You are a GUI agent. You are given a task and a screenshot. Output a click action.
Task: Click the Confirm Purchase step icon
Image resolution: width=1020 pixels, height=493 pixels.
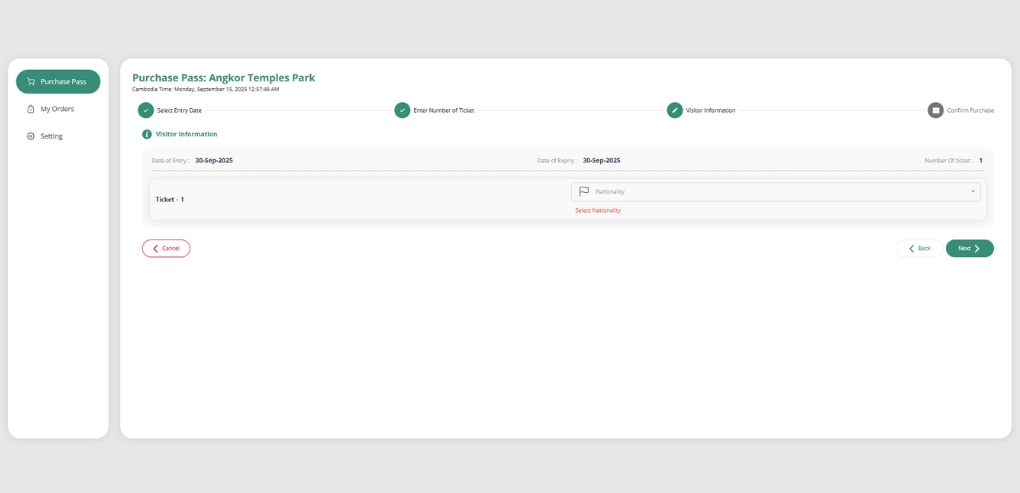pos(935,111)
